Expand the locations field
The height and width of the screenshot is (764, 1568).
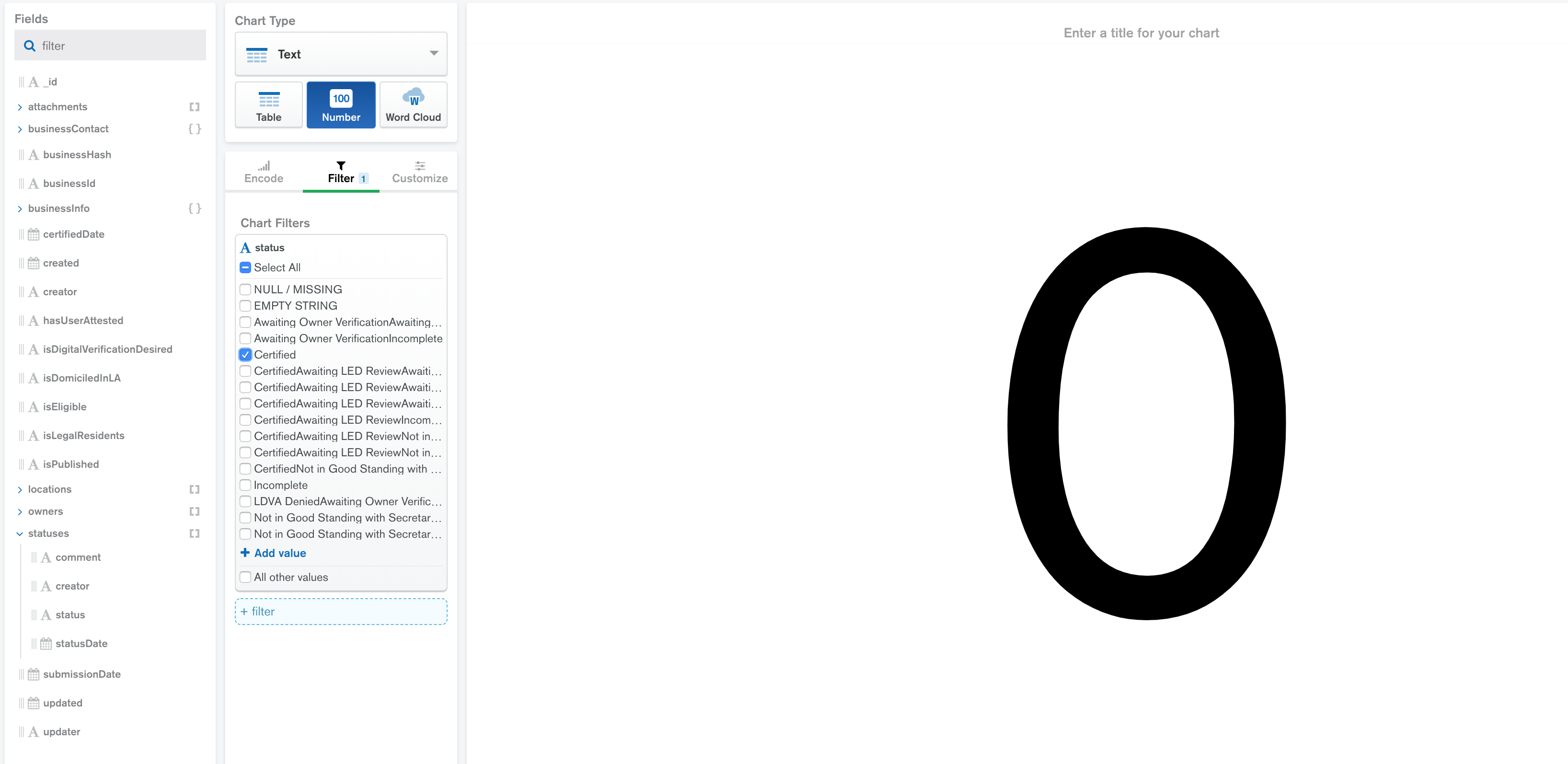click(x=20, y=490)
